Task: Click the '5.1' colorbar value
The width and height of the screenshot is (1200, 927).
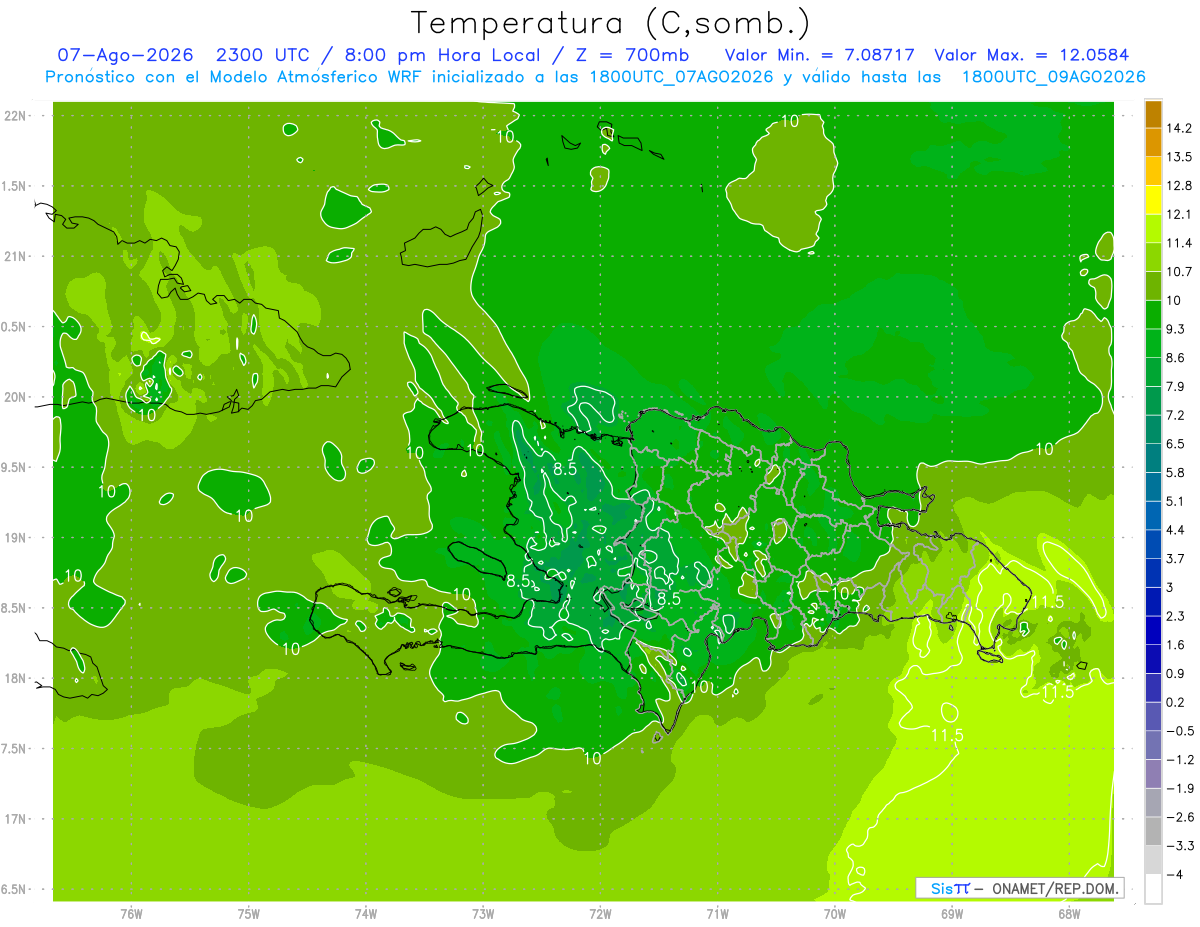Action: click(x=1176, y=501)
